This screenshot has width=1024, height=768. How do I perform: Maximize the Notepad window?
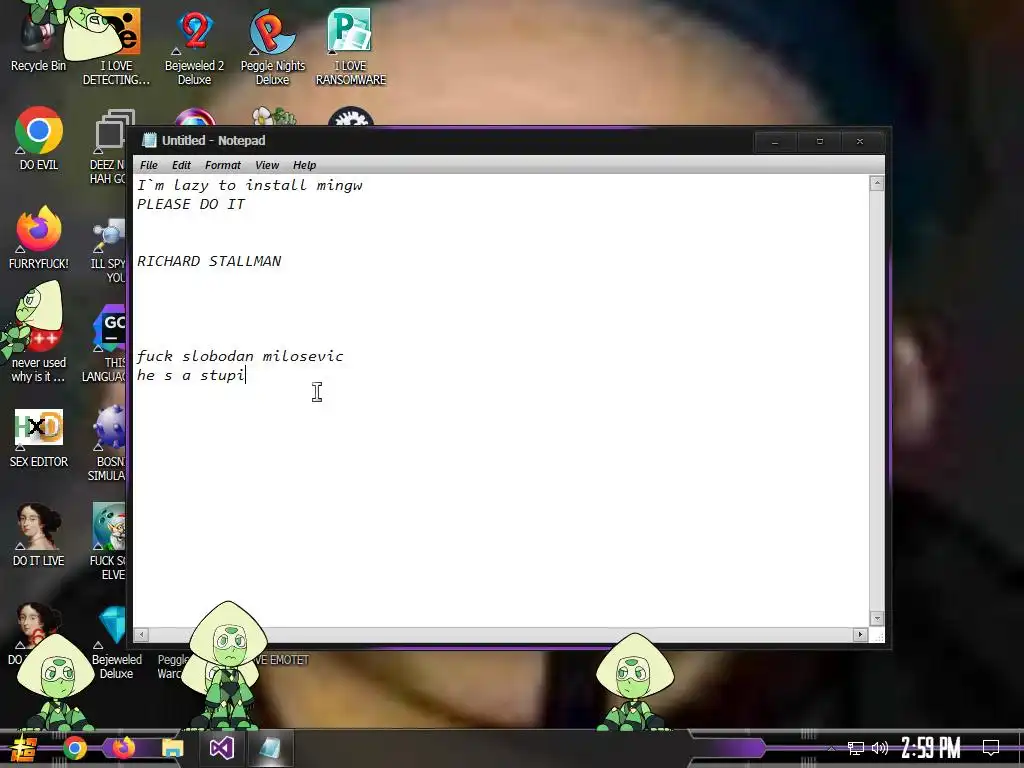click(820, 142)
